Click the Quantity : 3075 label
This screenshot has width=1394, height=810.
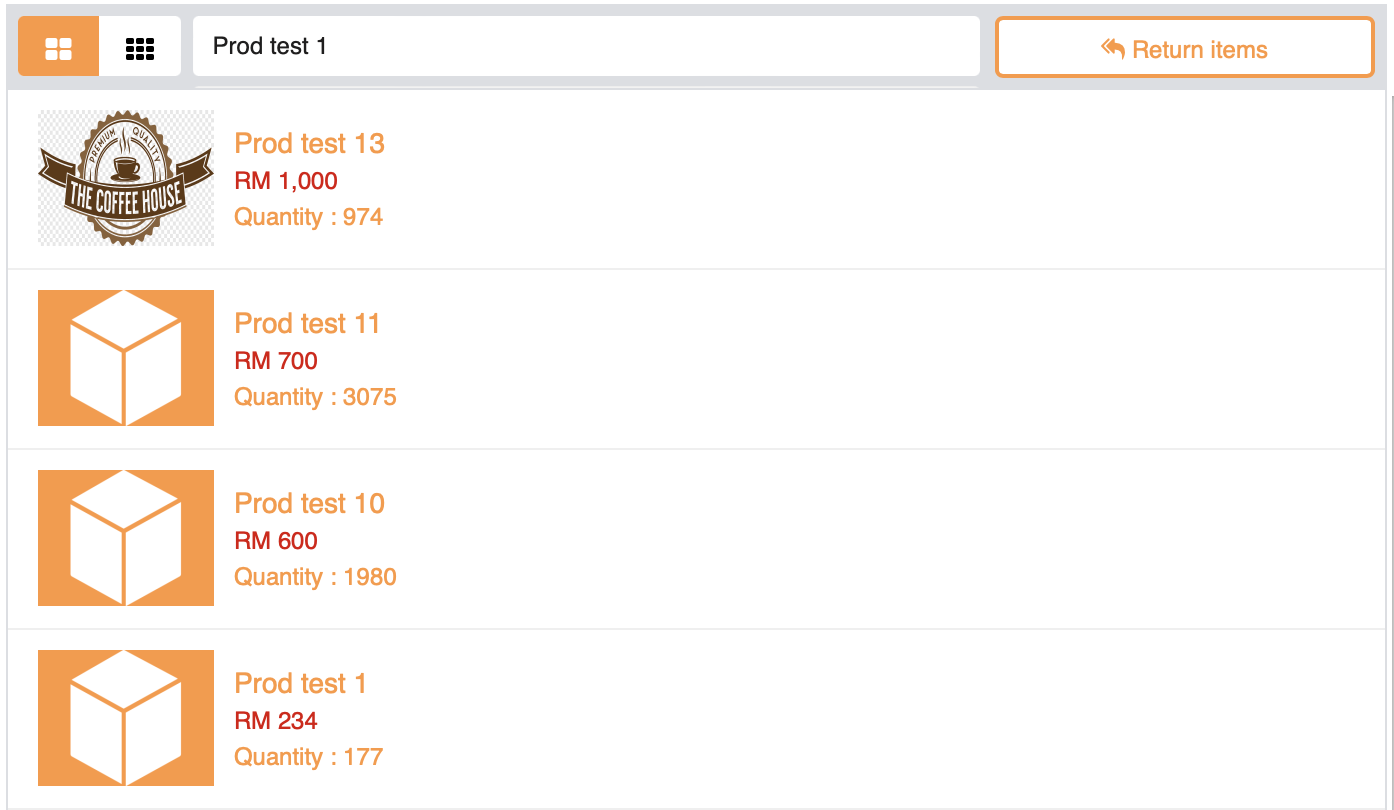pos(315,397)
